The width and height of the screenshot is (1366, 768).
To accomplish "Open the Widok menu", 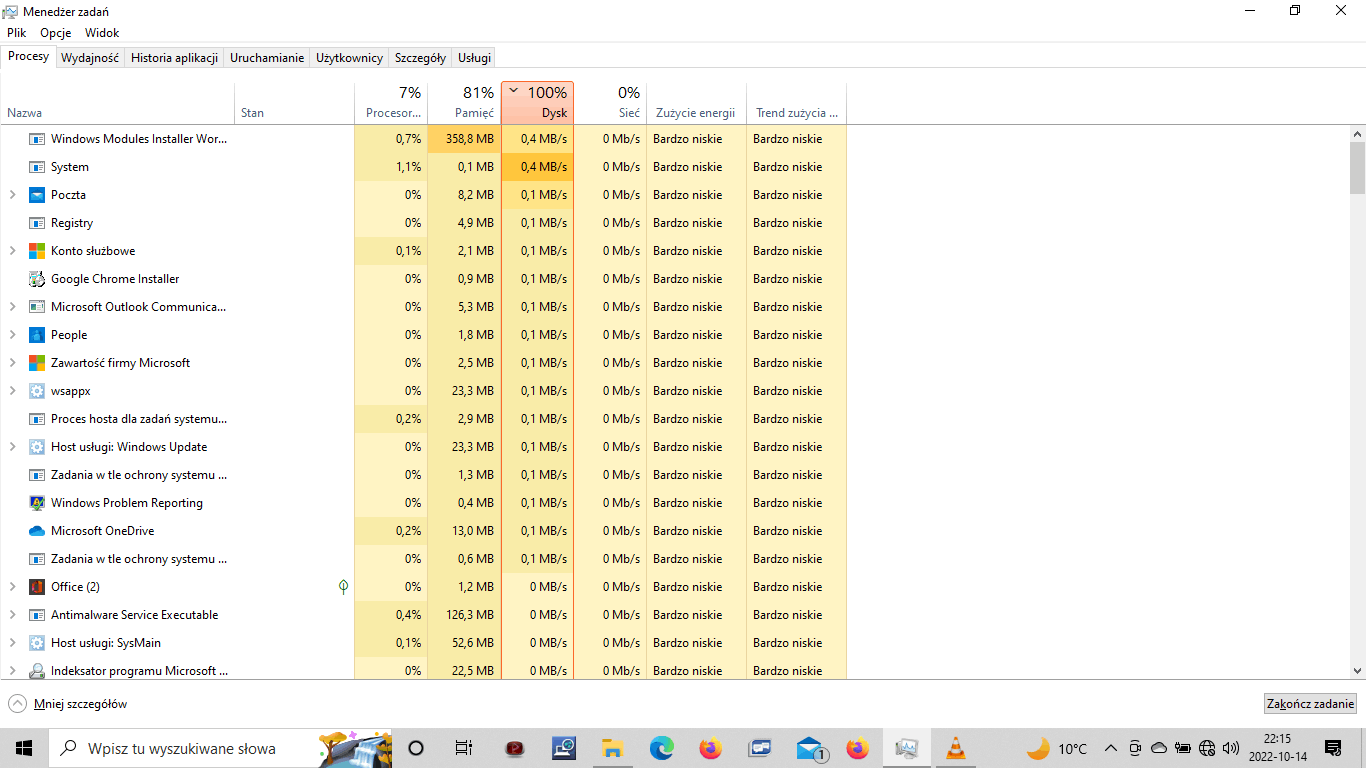I will [x=102, y=33].
